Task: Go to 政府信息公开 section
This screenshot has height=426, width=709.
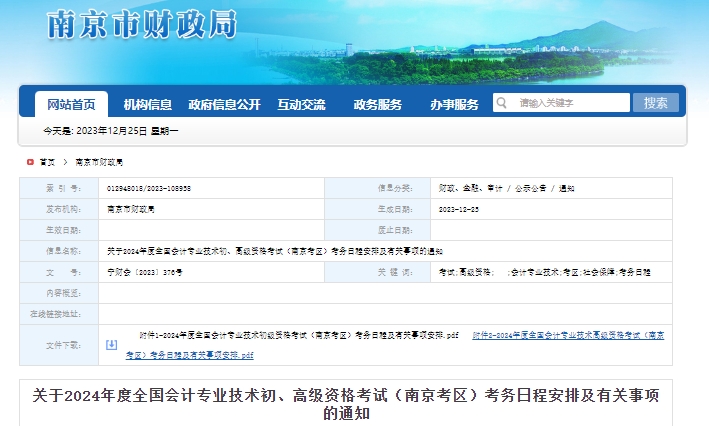Action: point(224,105)
